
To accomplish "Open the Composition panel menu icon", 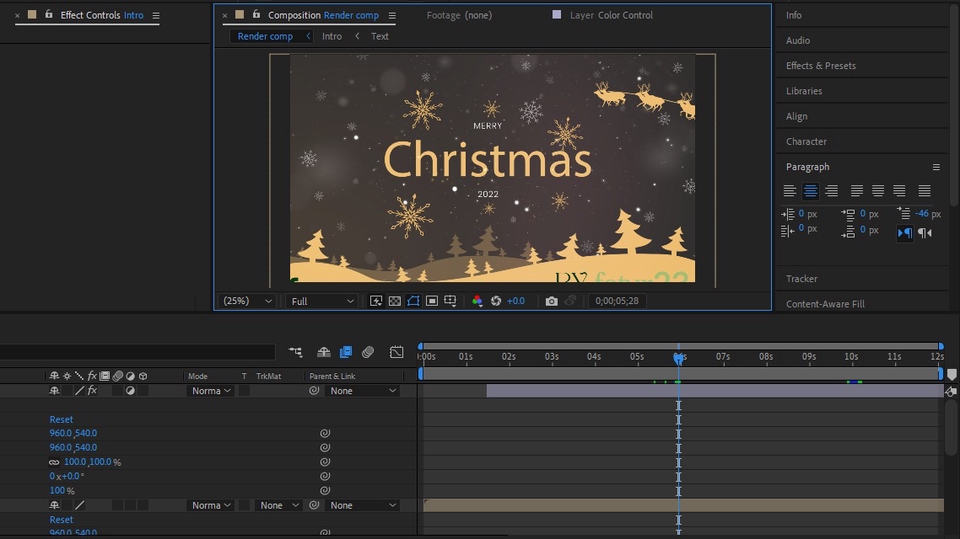I will point(392,15).
